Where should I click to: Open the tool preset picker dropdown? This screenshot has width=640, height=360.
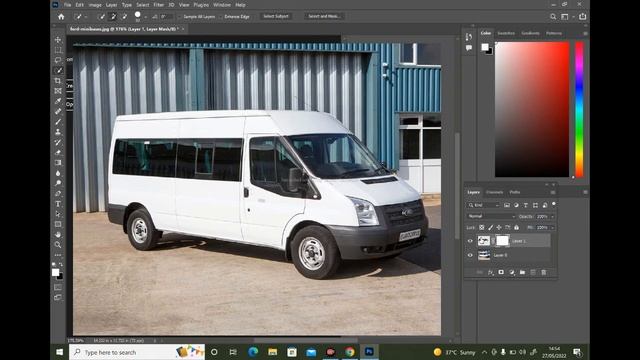86,17
